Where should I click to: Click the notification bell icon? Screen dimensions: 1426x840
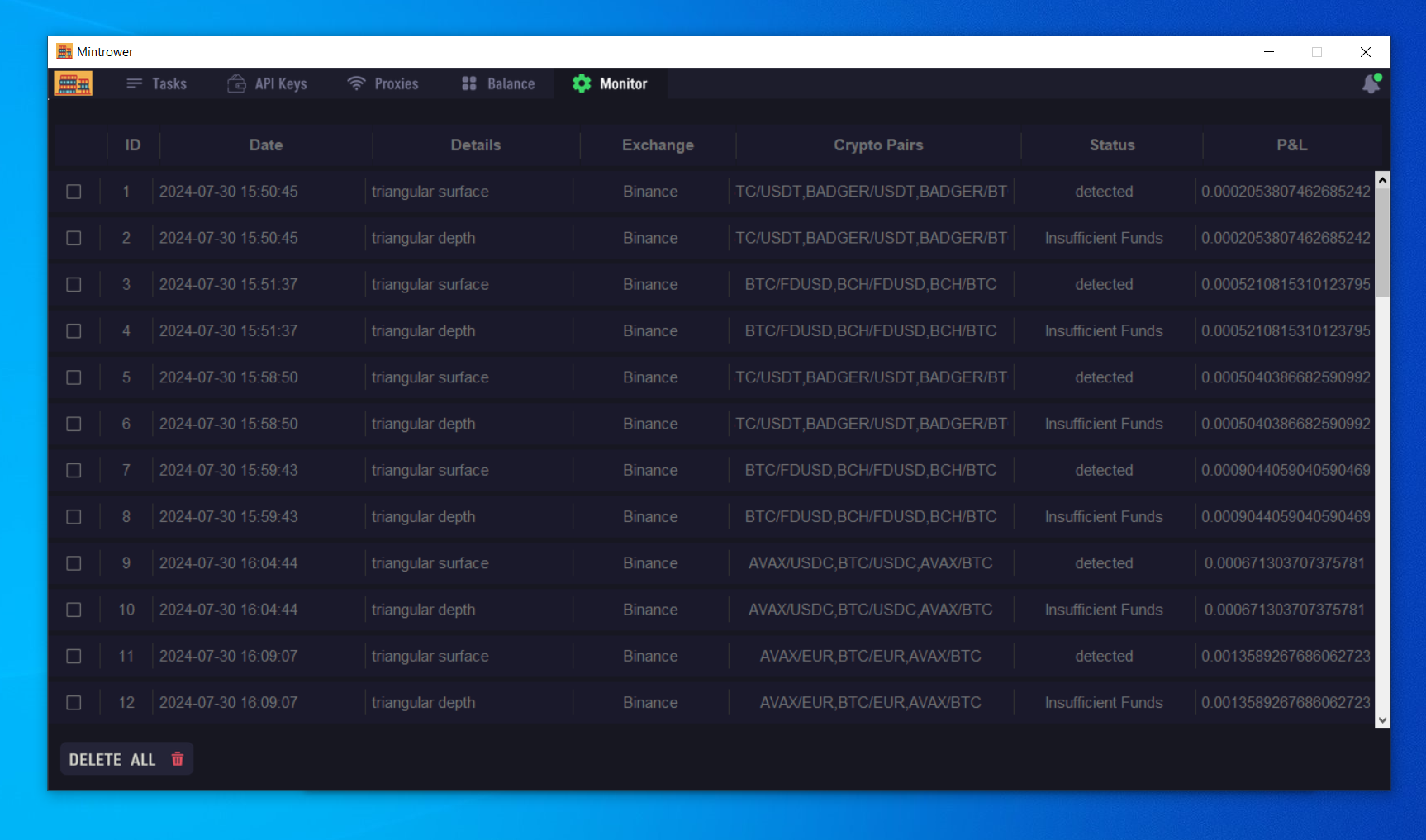pyautogui.click(x=1371, y=83)
